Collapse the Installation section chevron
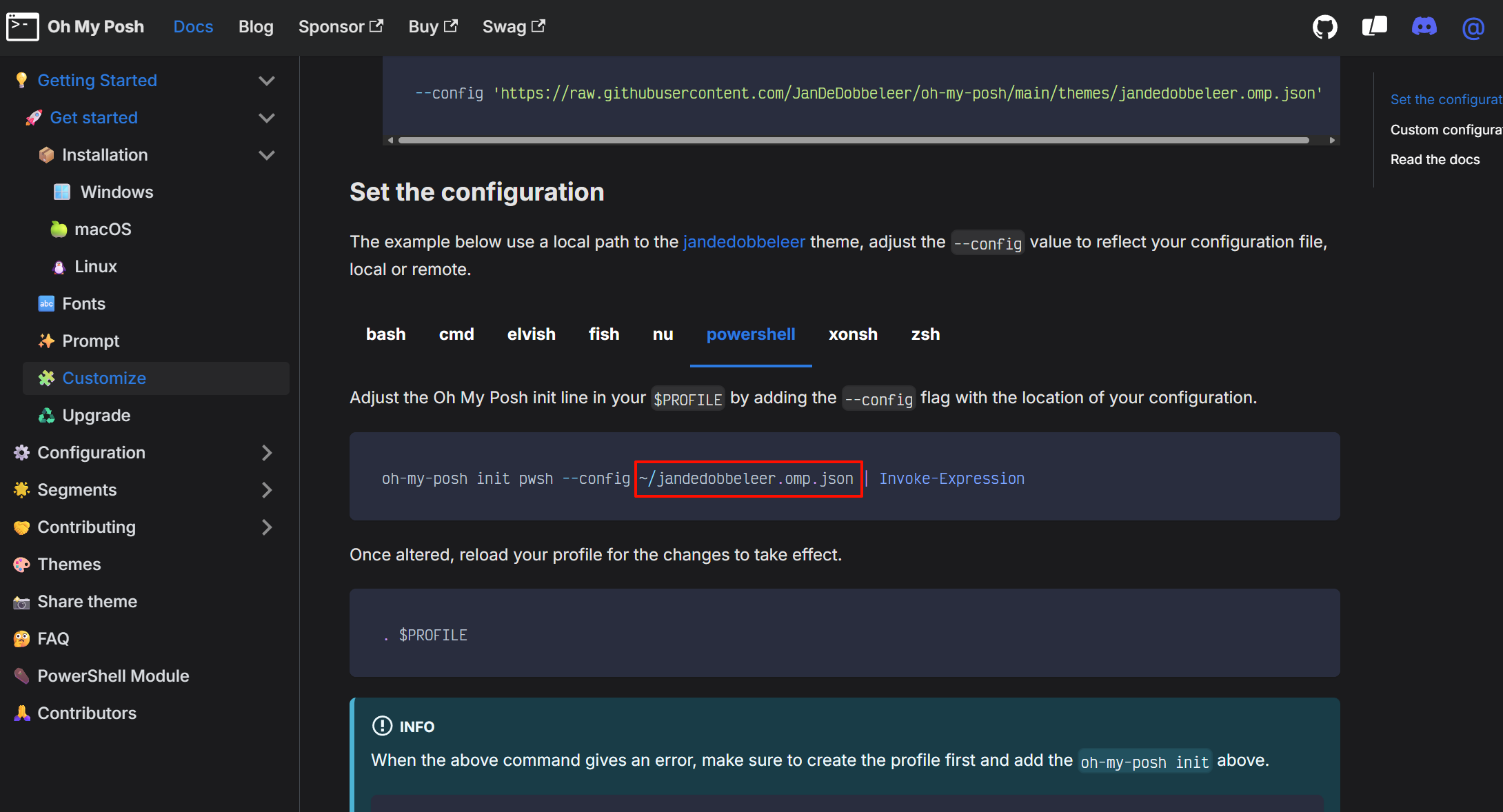1503x812 pixels. 267,155
